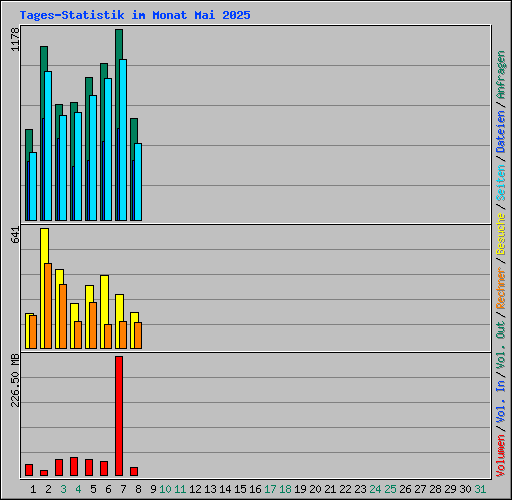Click green weekend day number 4
The height and width of the screenshot is (500, 512).
78,489
